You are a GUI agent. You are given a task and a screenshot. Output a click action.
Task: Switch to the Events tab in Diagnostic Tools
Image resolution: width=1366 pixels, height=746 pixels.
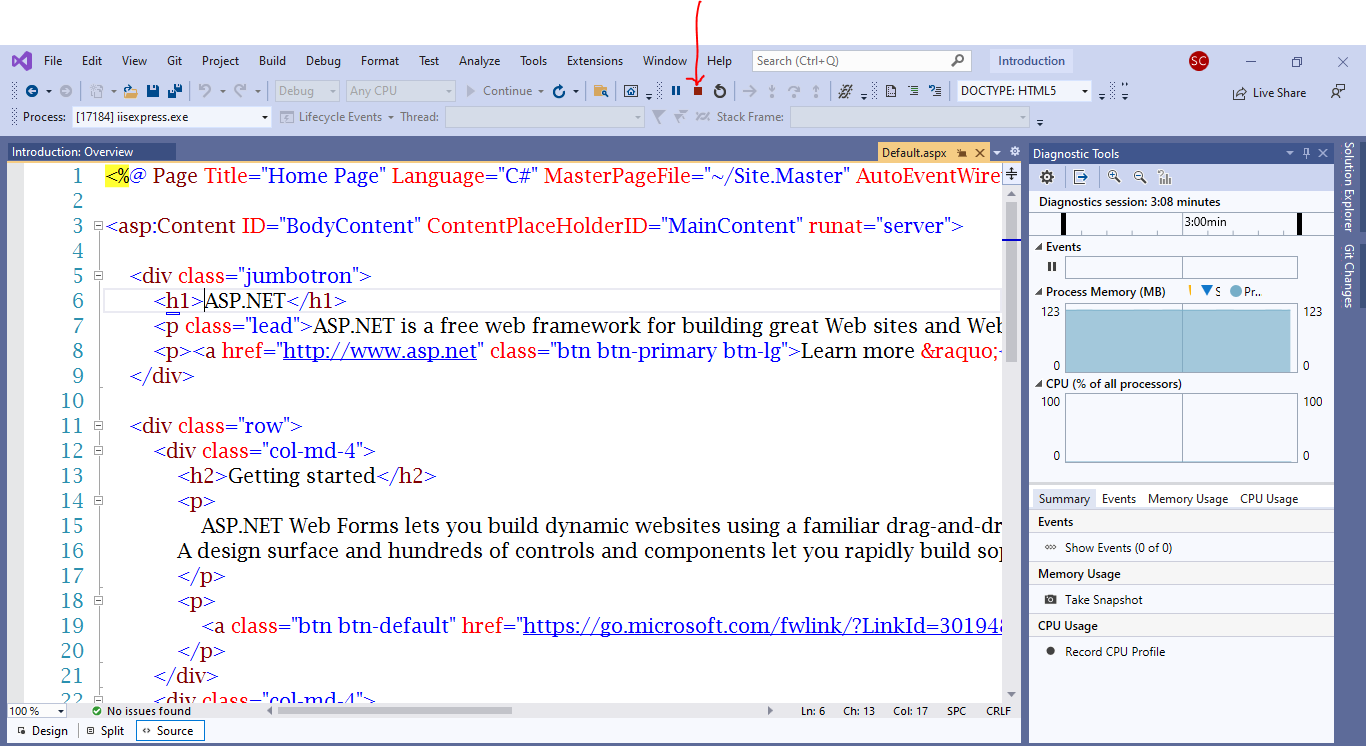(x=1118, y=499)
